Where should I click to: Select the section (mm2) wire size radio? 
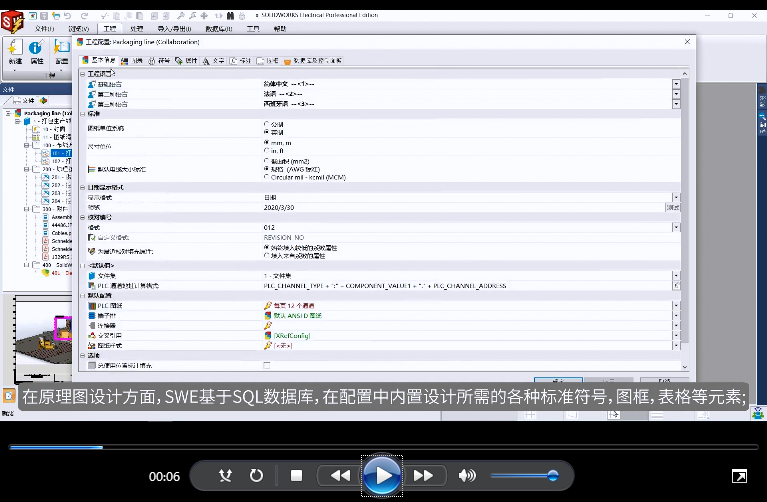(x=267, y=161)
